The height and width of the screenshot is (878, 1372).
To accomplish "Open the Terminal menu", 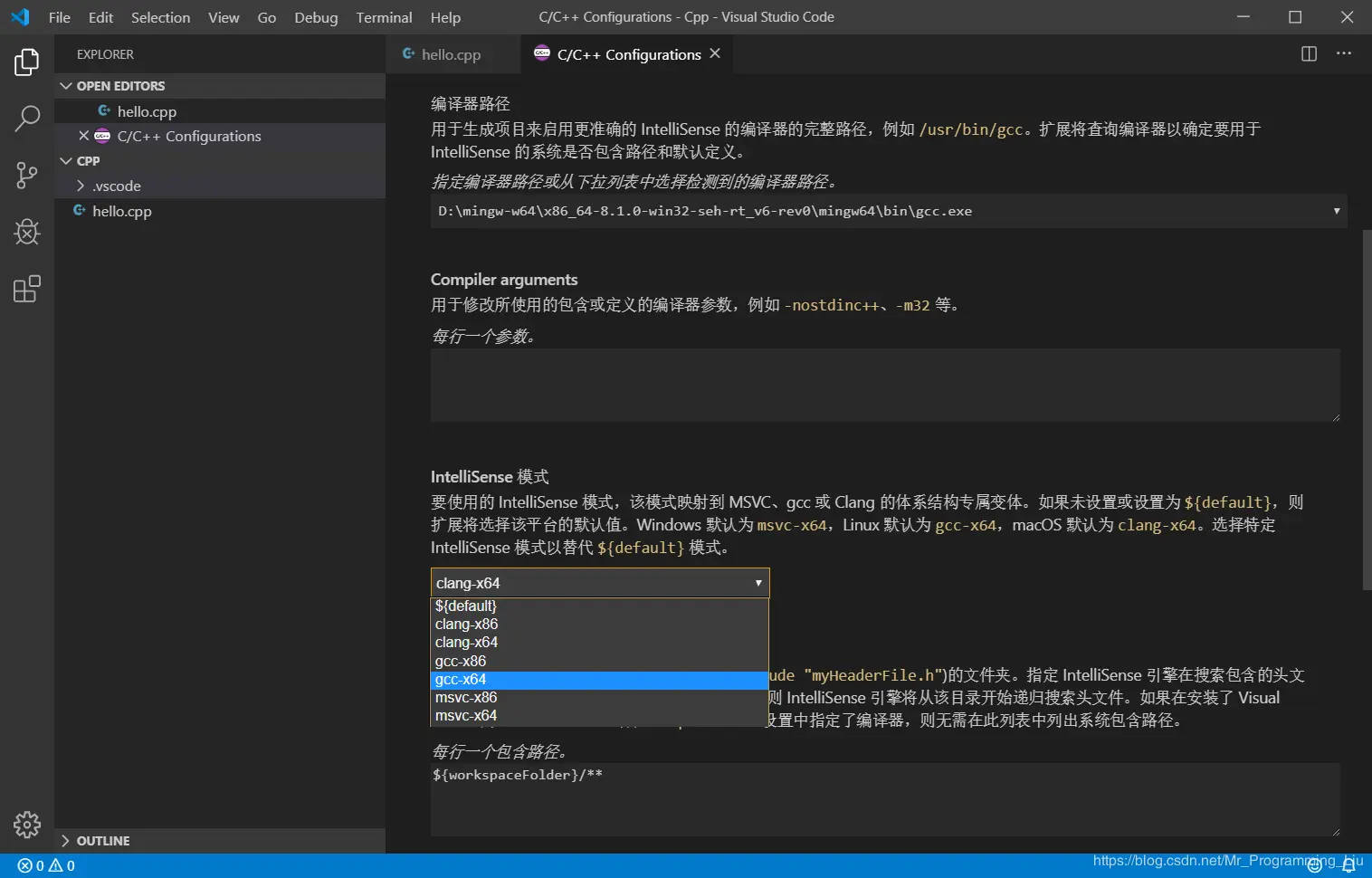I will click(384, 17).
